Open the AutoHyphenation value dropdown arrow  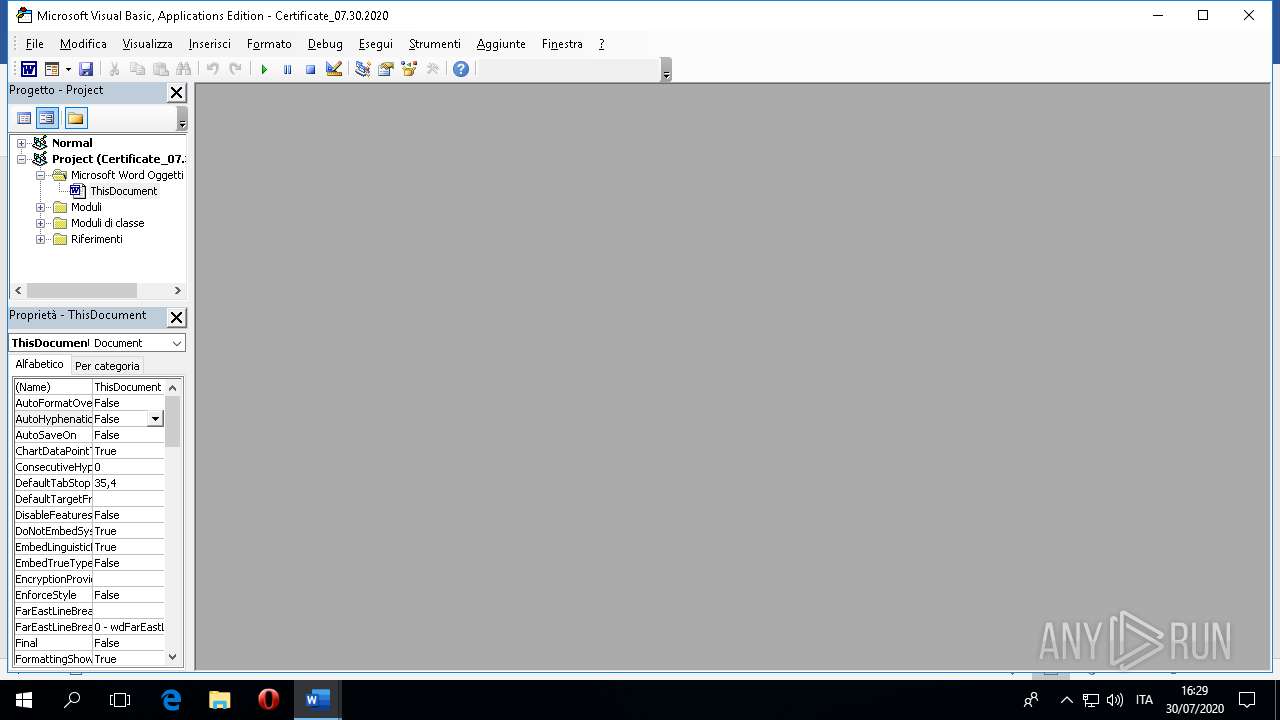pos(155,419)
